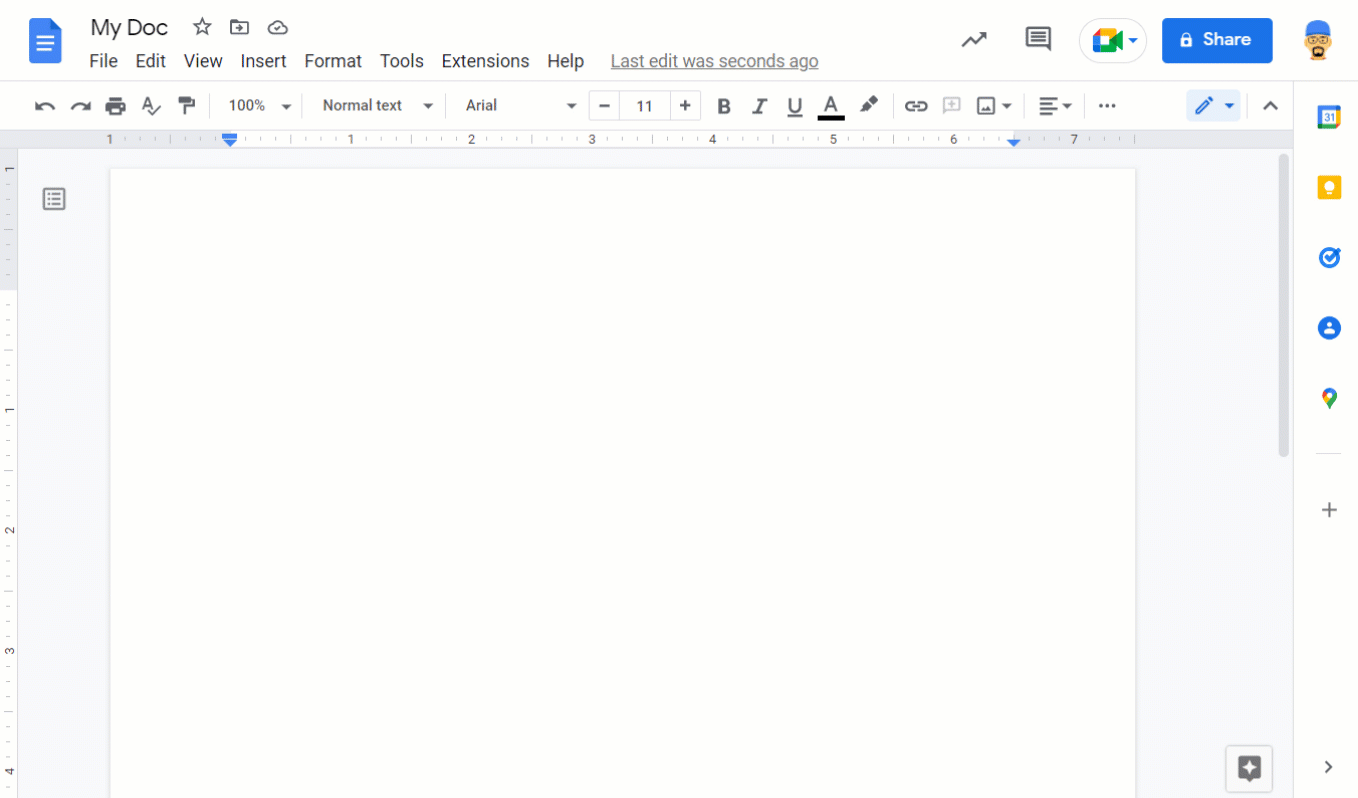
Task: Click the left indent marker on ruler
Action: tap(230, 140)
